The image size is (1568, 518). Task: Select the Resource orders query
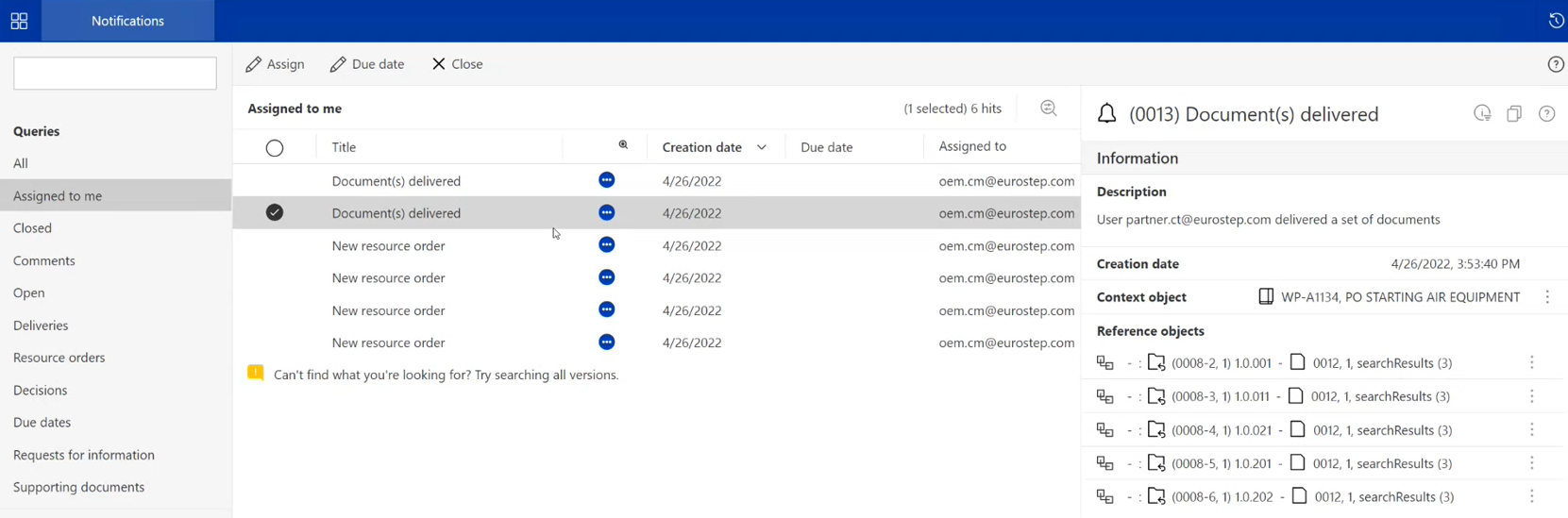pyautogui.click(x=59, y=358)
